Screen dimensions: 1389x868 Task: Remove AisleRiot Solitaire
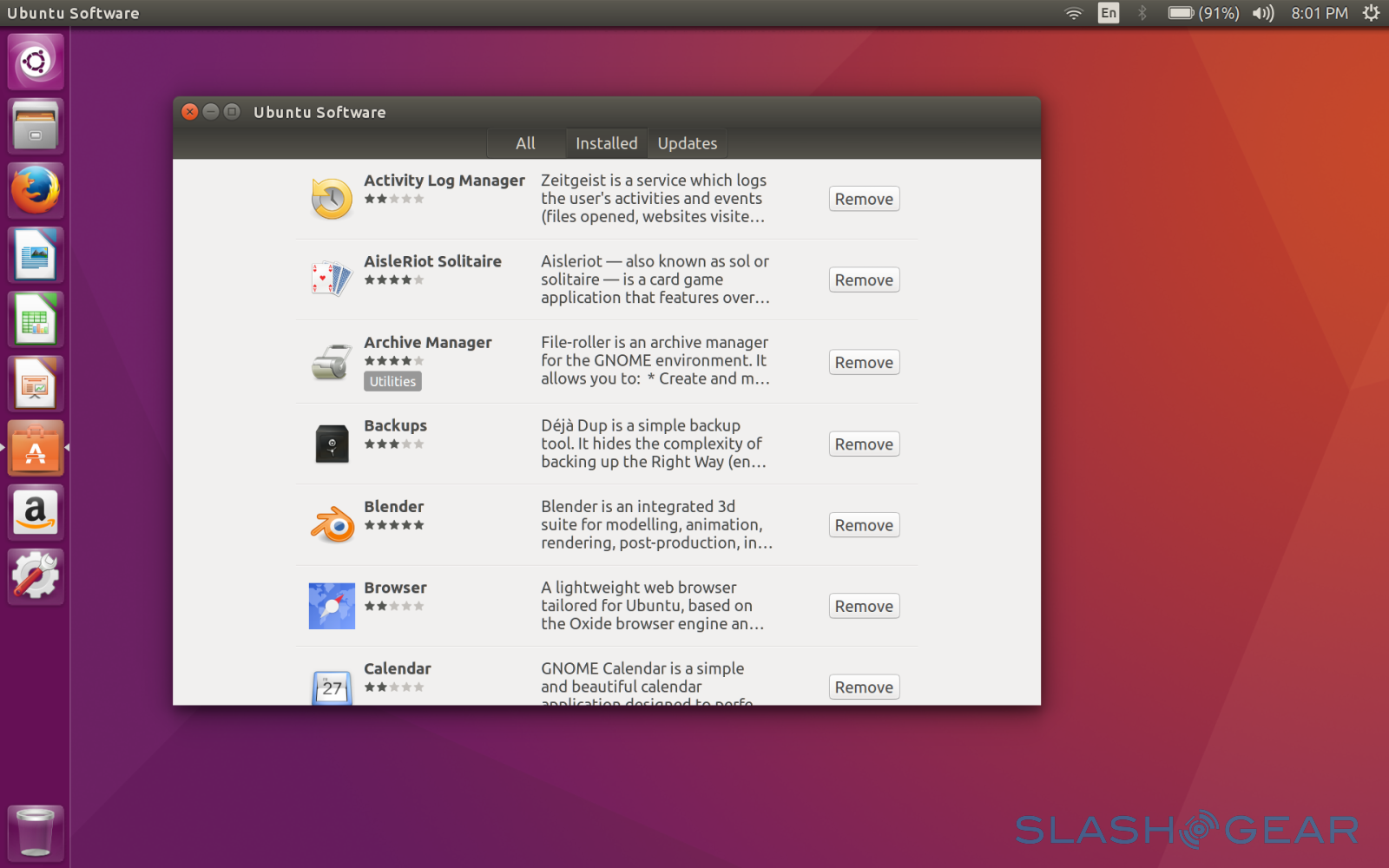coord(864,280)
